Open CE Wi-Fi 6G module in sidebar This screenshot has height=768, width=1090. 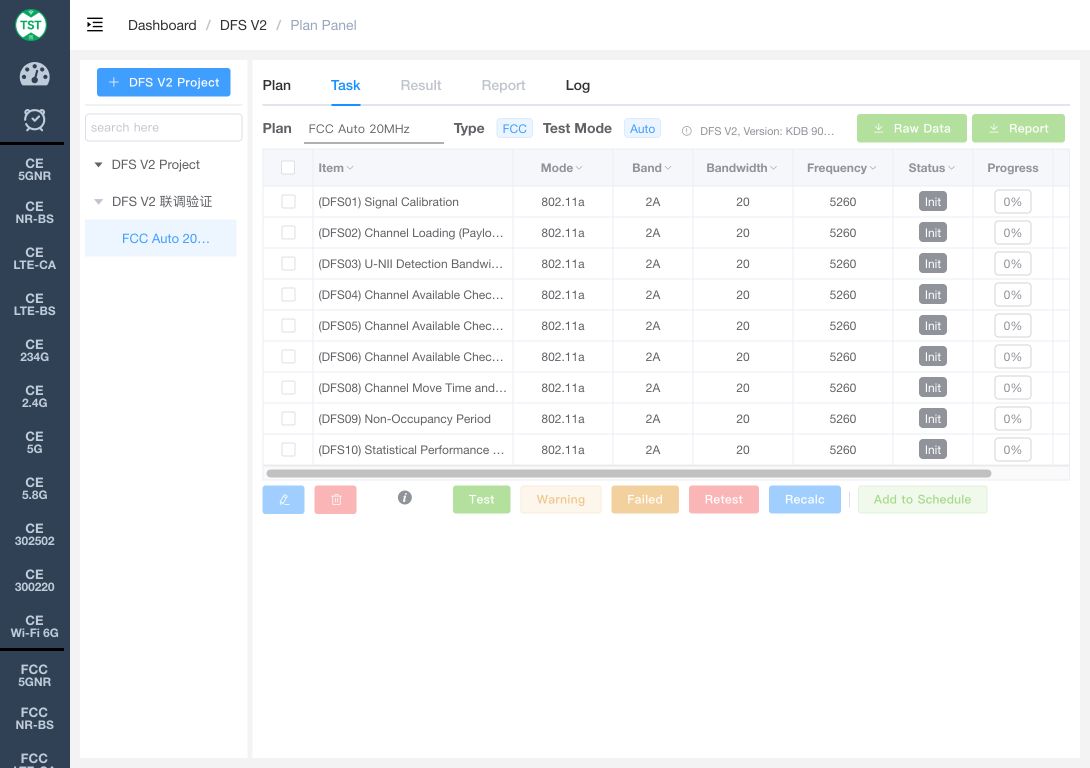34,626
